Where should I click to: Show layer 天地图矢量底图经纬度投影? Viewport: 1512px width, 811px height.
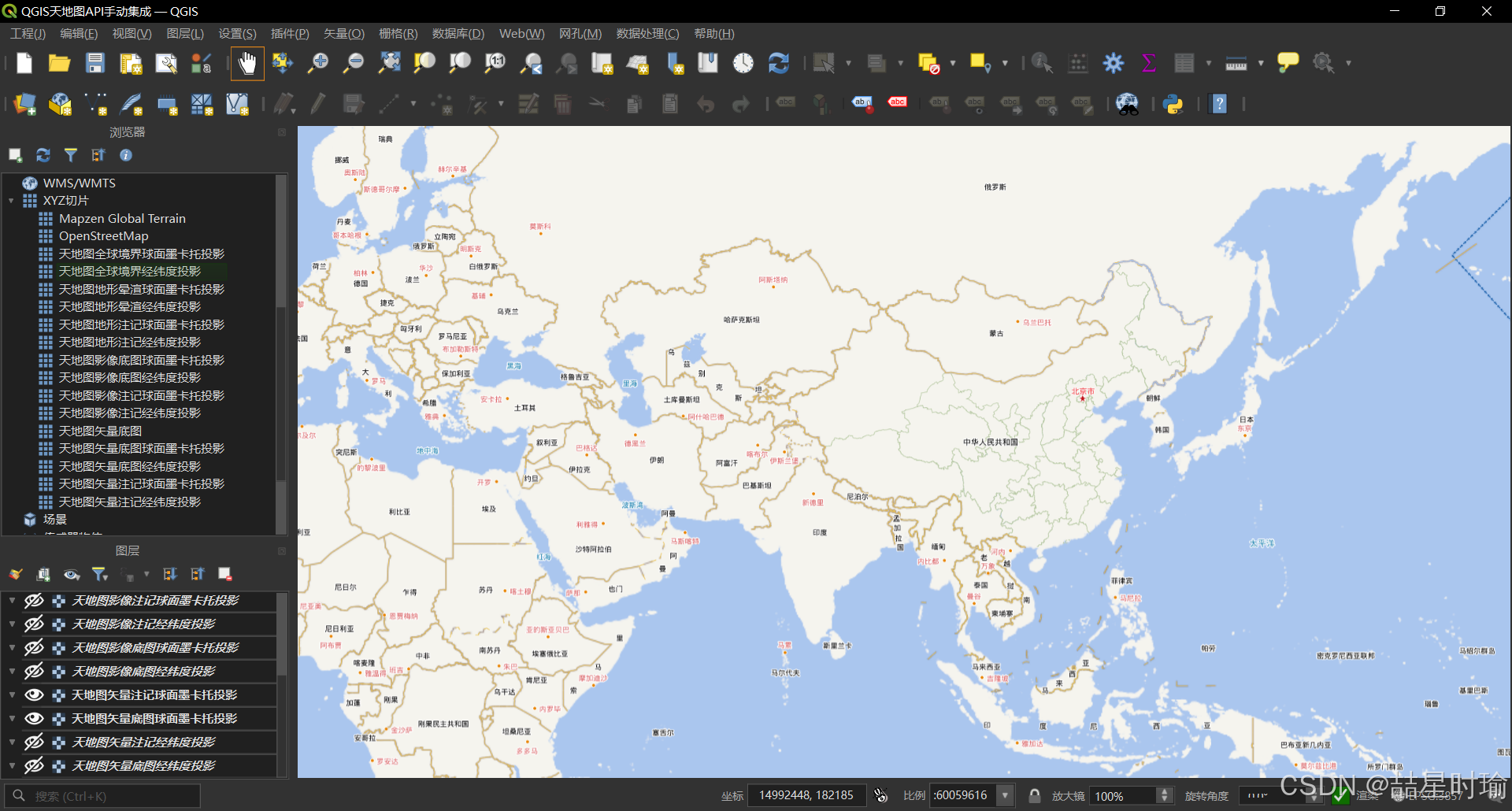pos(34,766)
